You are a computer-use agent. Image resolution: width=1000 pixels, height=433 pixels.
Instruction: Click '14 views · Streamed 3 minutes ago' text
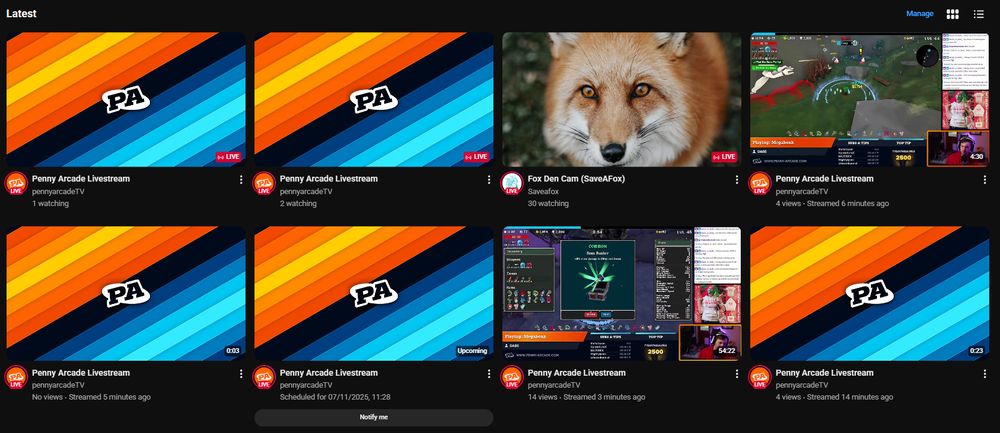(586, 397)
